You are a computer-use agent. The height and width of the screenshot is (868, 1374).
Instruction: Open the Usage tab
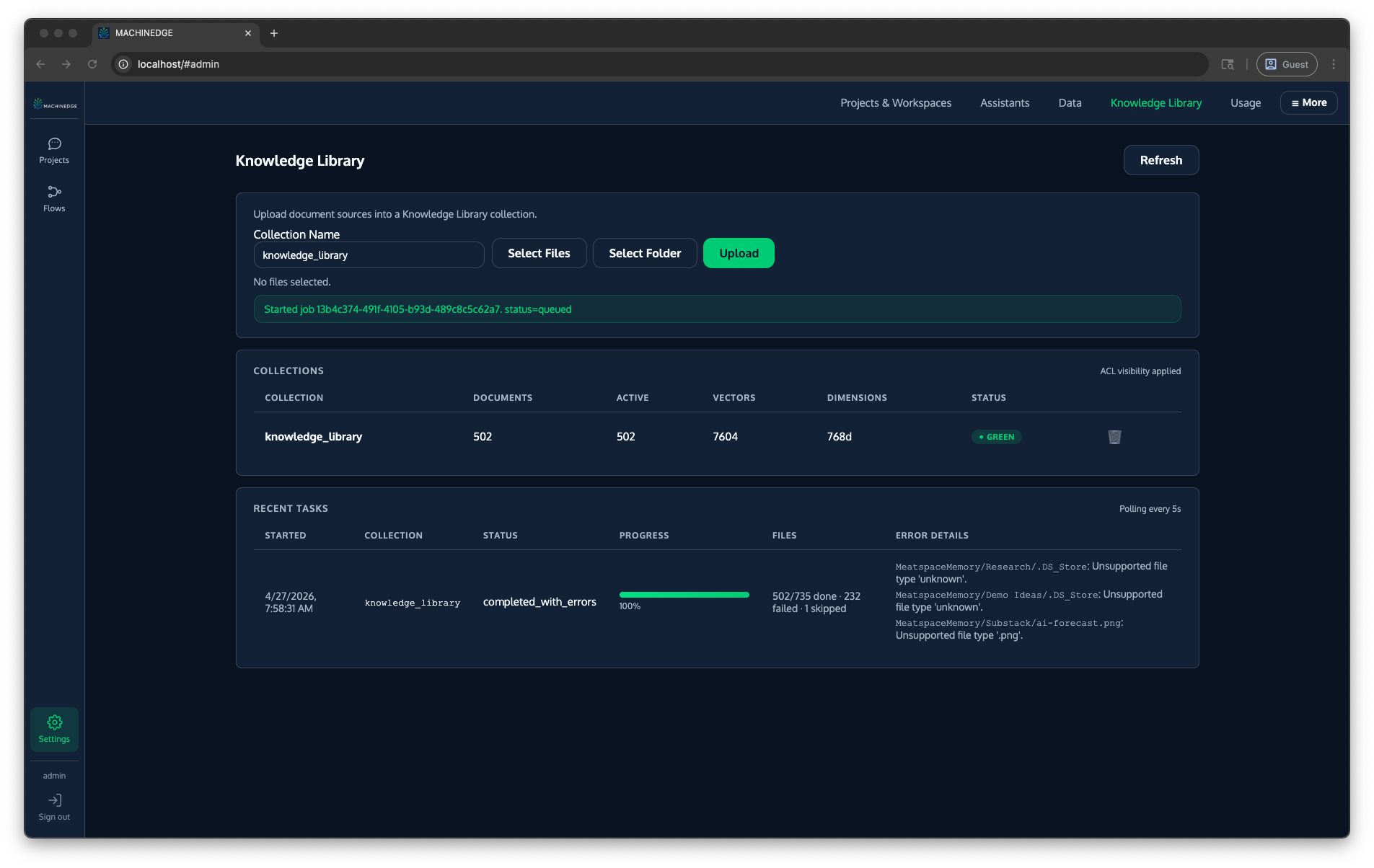click(1246, 103)
